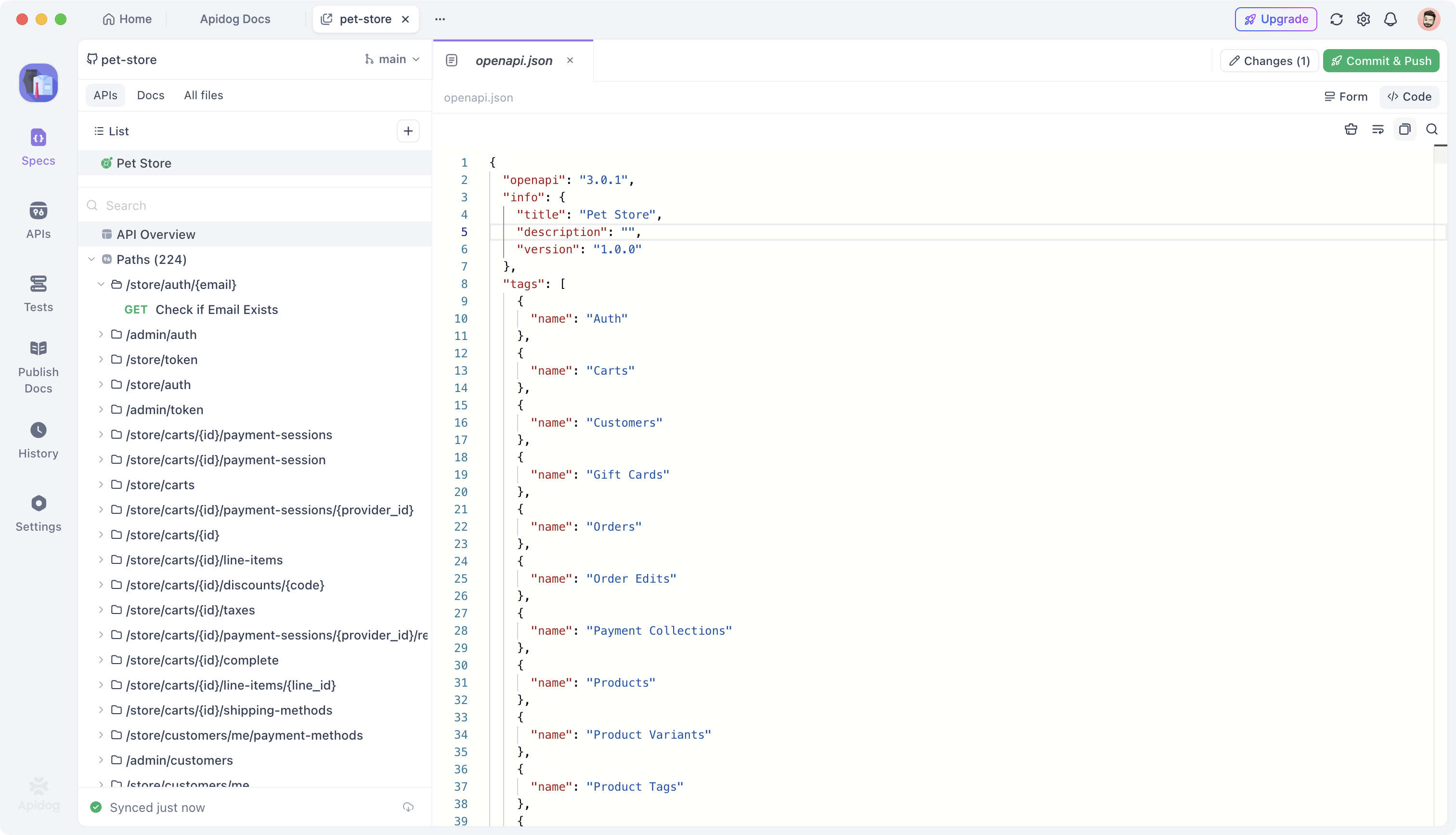Click the Upgrade button
Screen dimensions: 1456x835
click(x=1275, y=19)
